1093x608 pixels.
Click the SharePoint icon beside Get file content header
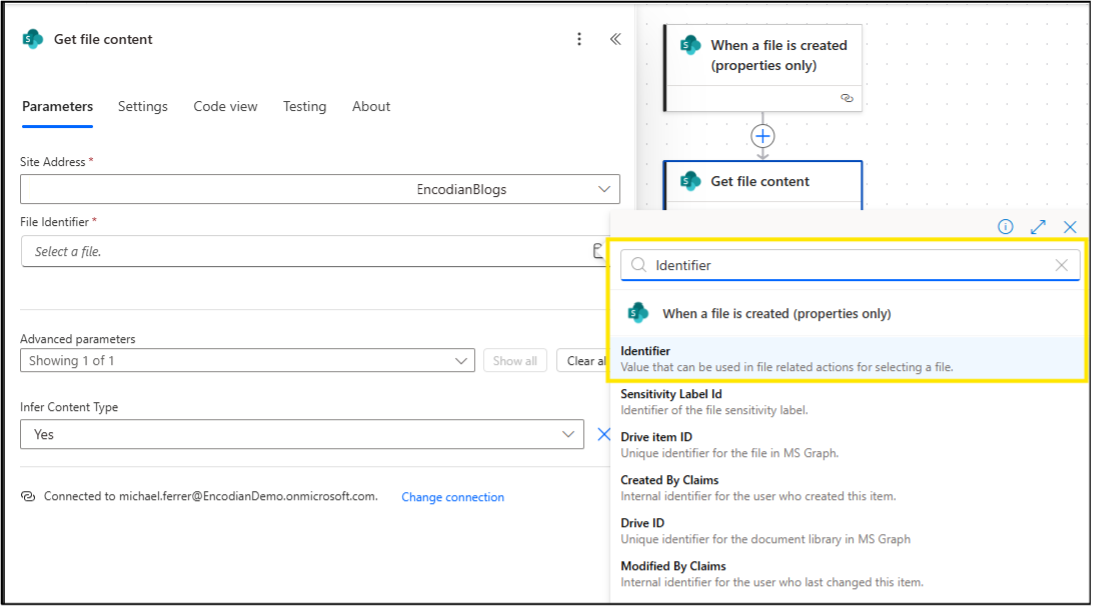click(31, 39)
